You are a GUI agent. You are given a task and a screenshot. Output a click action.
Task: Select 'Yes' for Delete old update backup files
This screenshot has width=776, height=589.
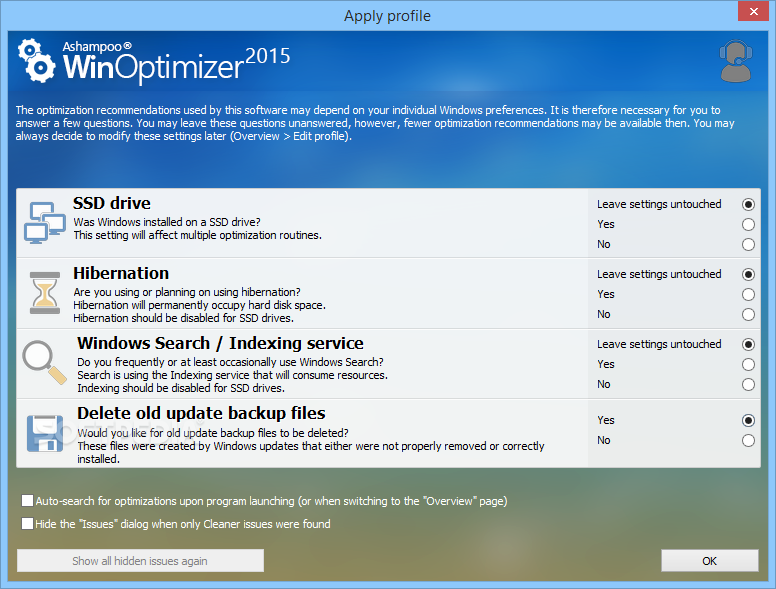click(x=748, y=421)
